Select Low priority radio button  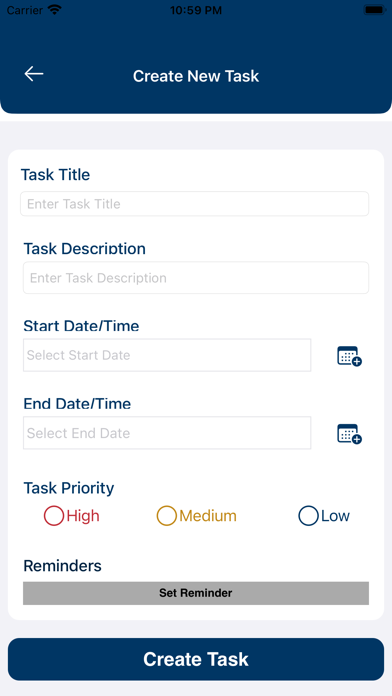point(309,516)
